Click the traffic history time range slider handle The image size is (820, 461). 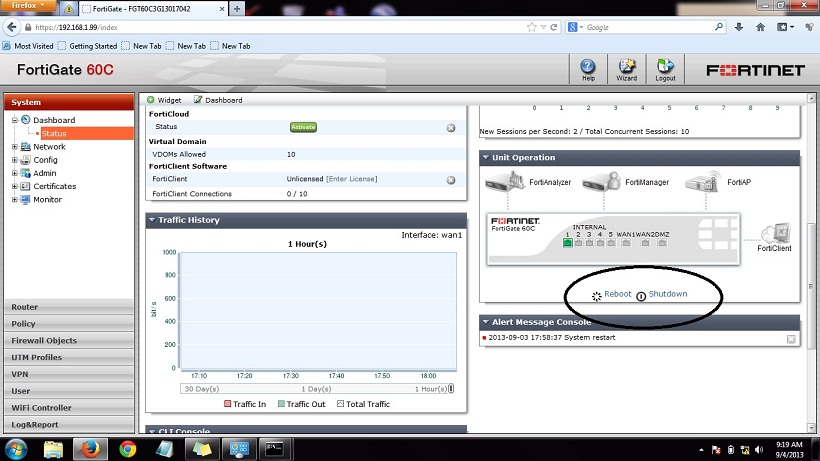pos(451,388)
